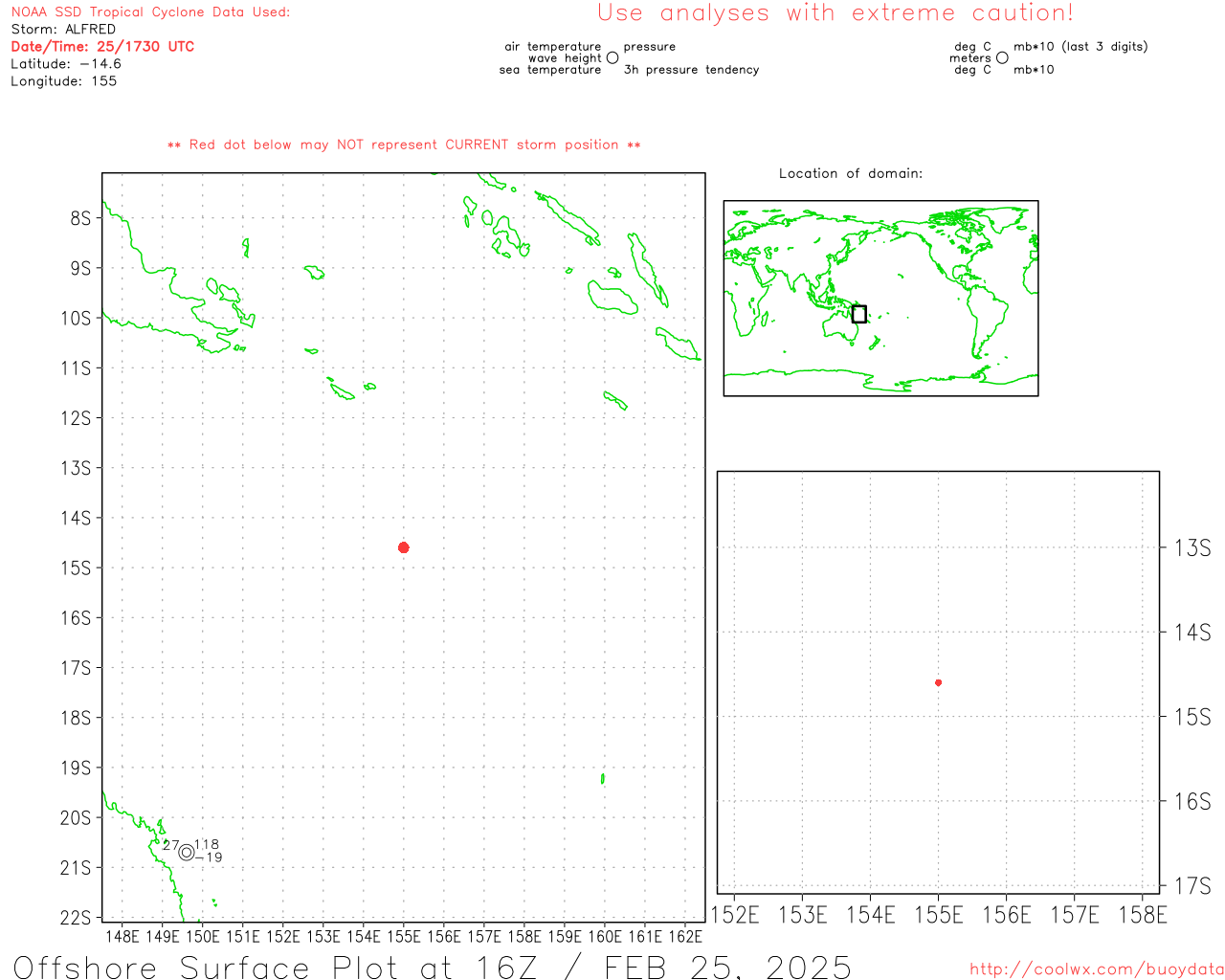
Task: Click the '152E' label on inset map
Action: point(735,915)
